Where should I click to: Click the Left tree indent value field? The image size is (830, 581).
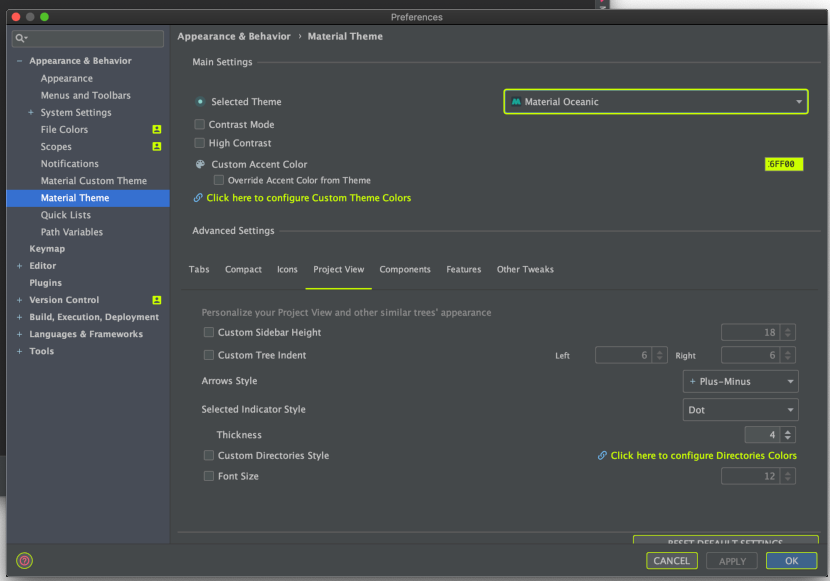pos(624,355)
